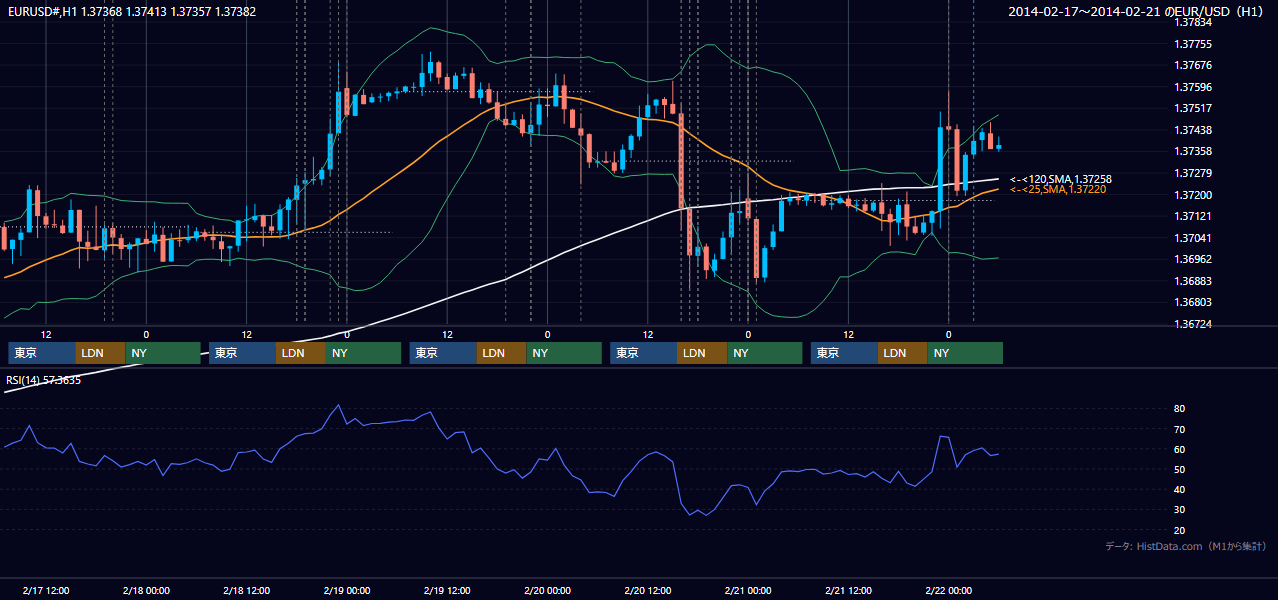This screenshot has width=1278, height=600.
Task: Click price axis label 1.36883
Action: [1192, 281]
